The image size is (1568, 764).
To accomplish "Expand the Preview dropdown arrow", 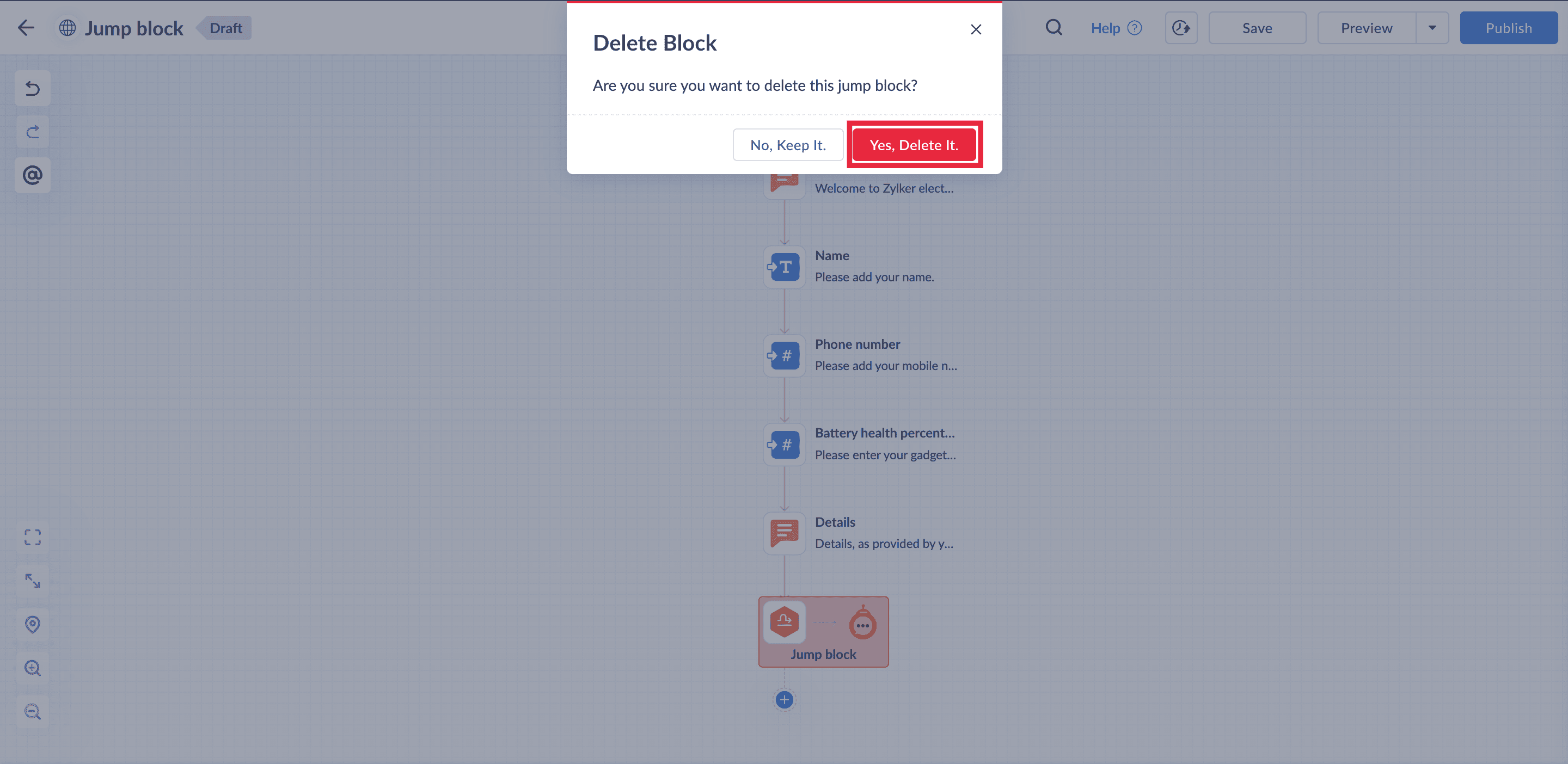I will [x=1432, y=28].
